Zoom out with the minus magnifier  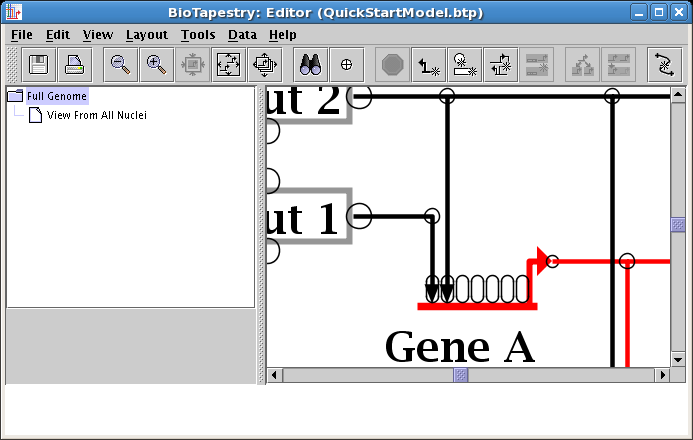(120, 64)
